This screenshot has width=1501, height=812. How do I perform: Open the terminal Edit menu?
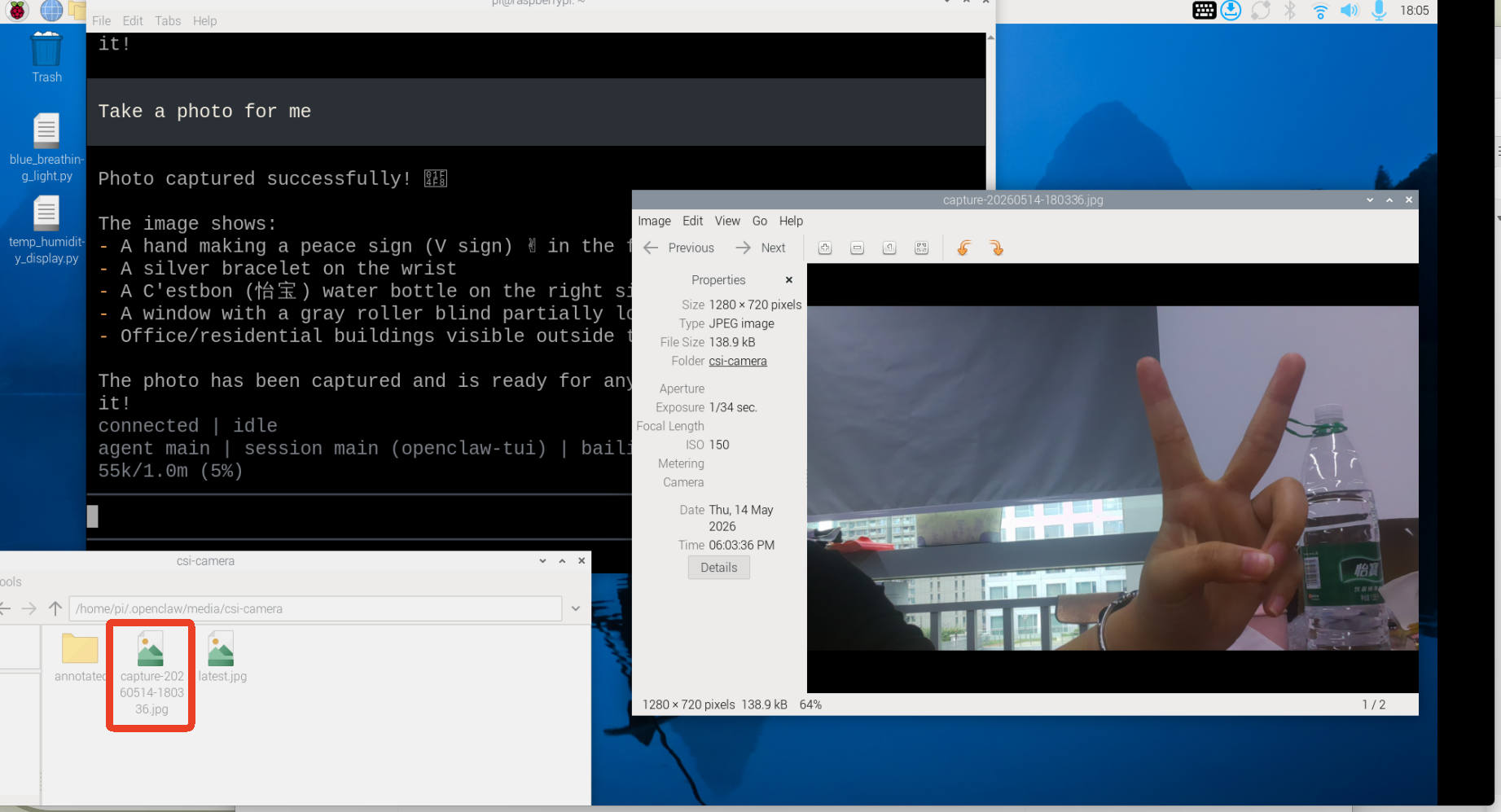(133, 20)
